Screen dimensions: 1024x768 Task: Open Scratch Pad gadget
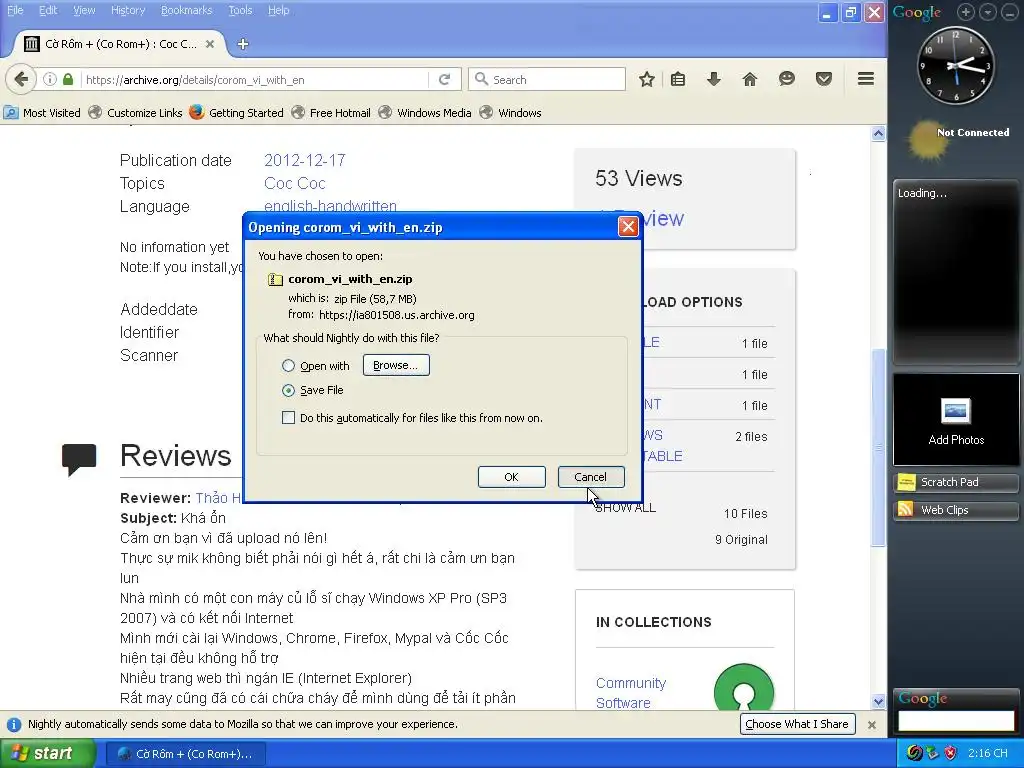[955, 483]
